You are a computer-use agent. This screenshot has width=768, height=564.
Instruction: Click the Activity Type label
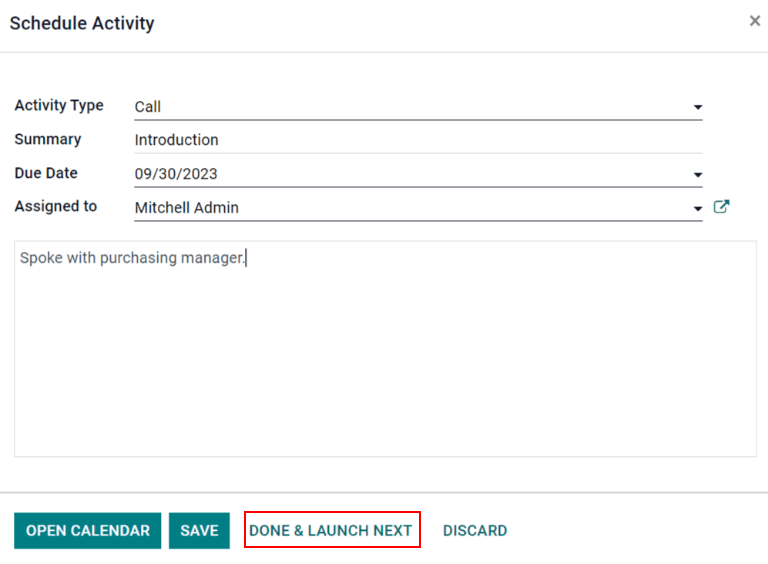point(59,106)
